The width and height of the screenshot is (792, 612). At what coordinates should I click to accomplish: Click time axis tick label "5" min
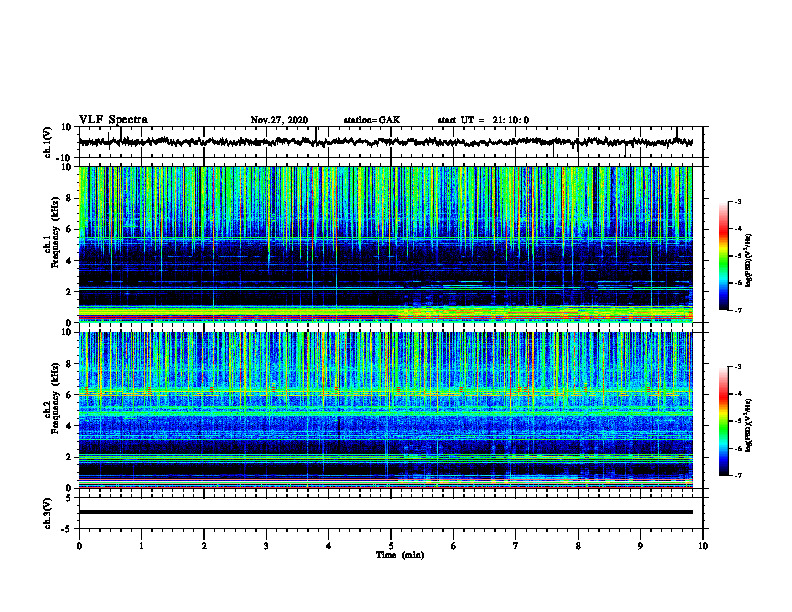(x=391, y=546)
